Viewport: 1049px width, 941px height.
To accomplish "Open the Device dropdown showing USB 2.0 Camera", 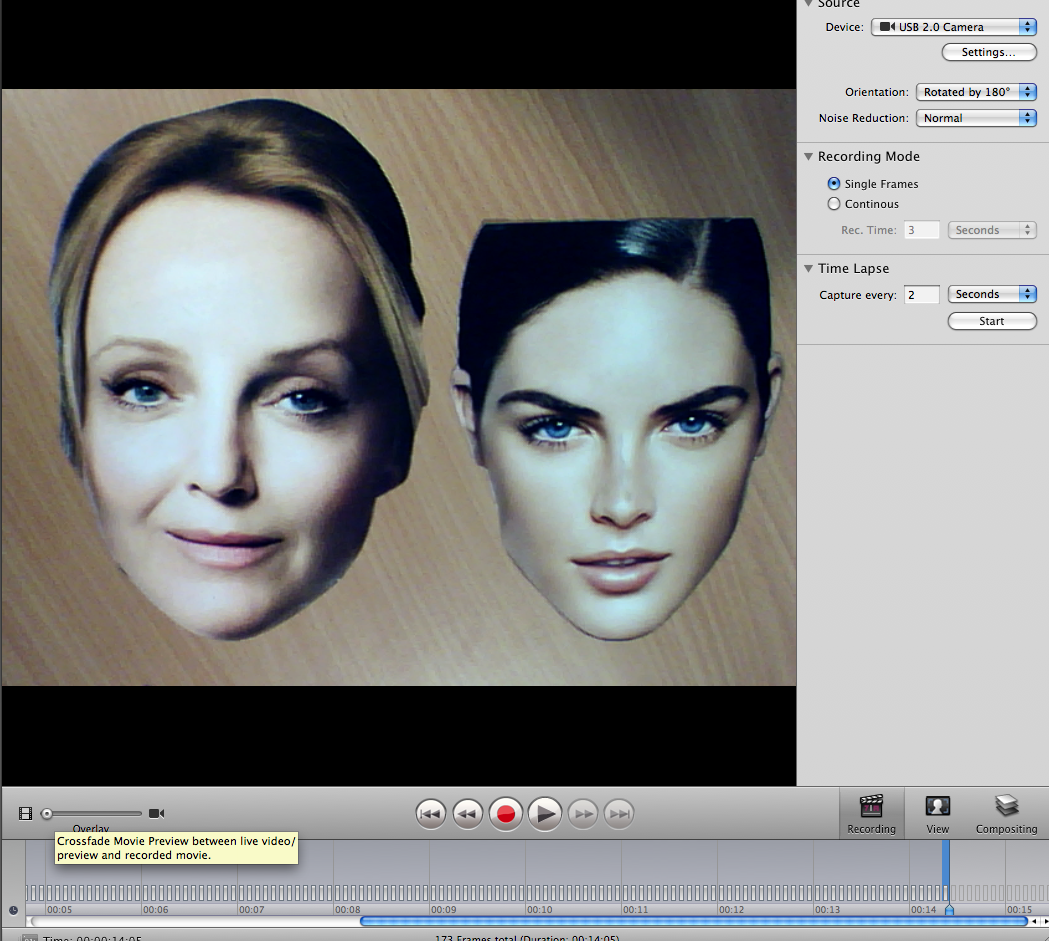I will coord(953,27).
